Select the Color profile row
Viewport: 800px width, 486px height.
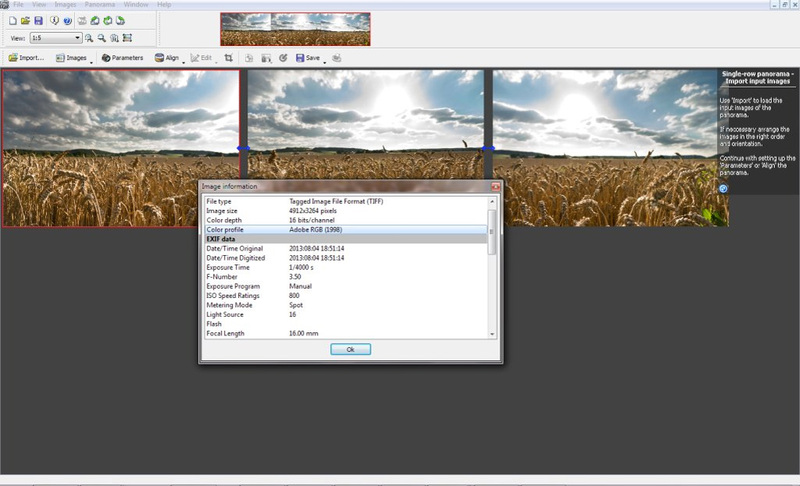[343, 229]
